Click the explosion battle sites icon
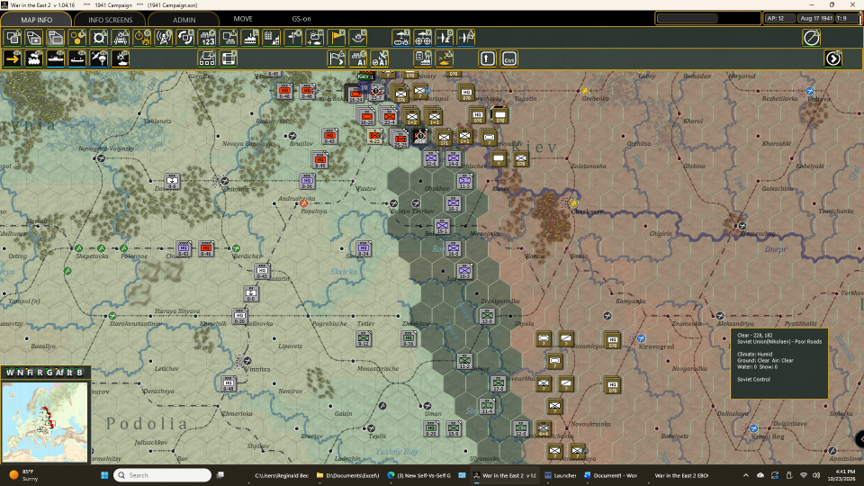864x486 pixels. [358, 38]
